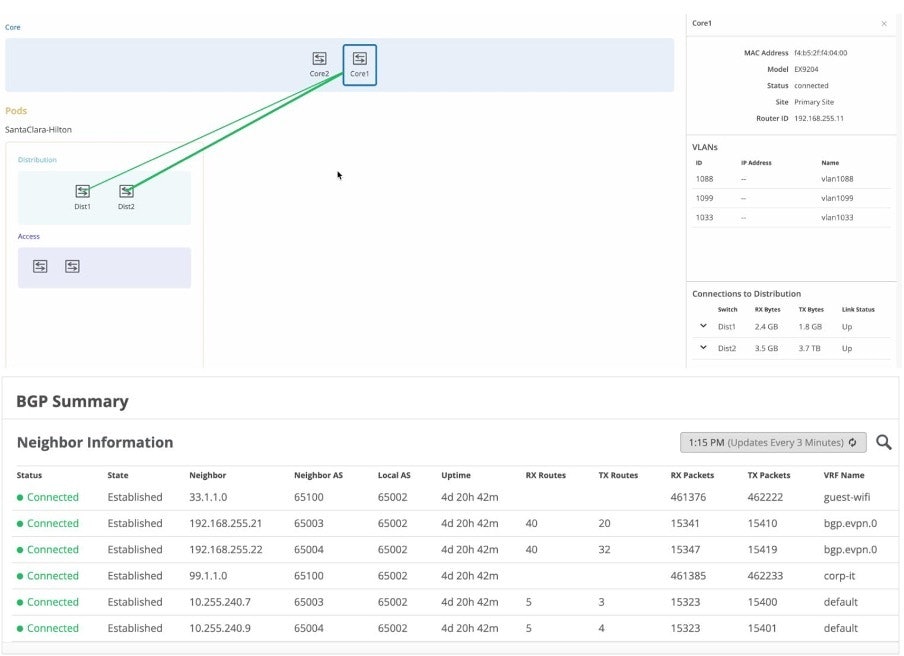The image size is (904, 656).
Task: Click the first Access layer switch icon
Action: (40, 266)
